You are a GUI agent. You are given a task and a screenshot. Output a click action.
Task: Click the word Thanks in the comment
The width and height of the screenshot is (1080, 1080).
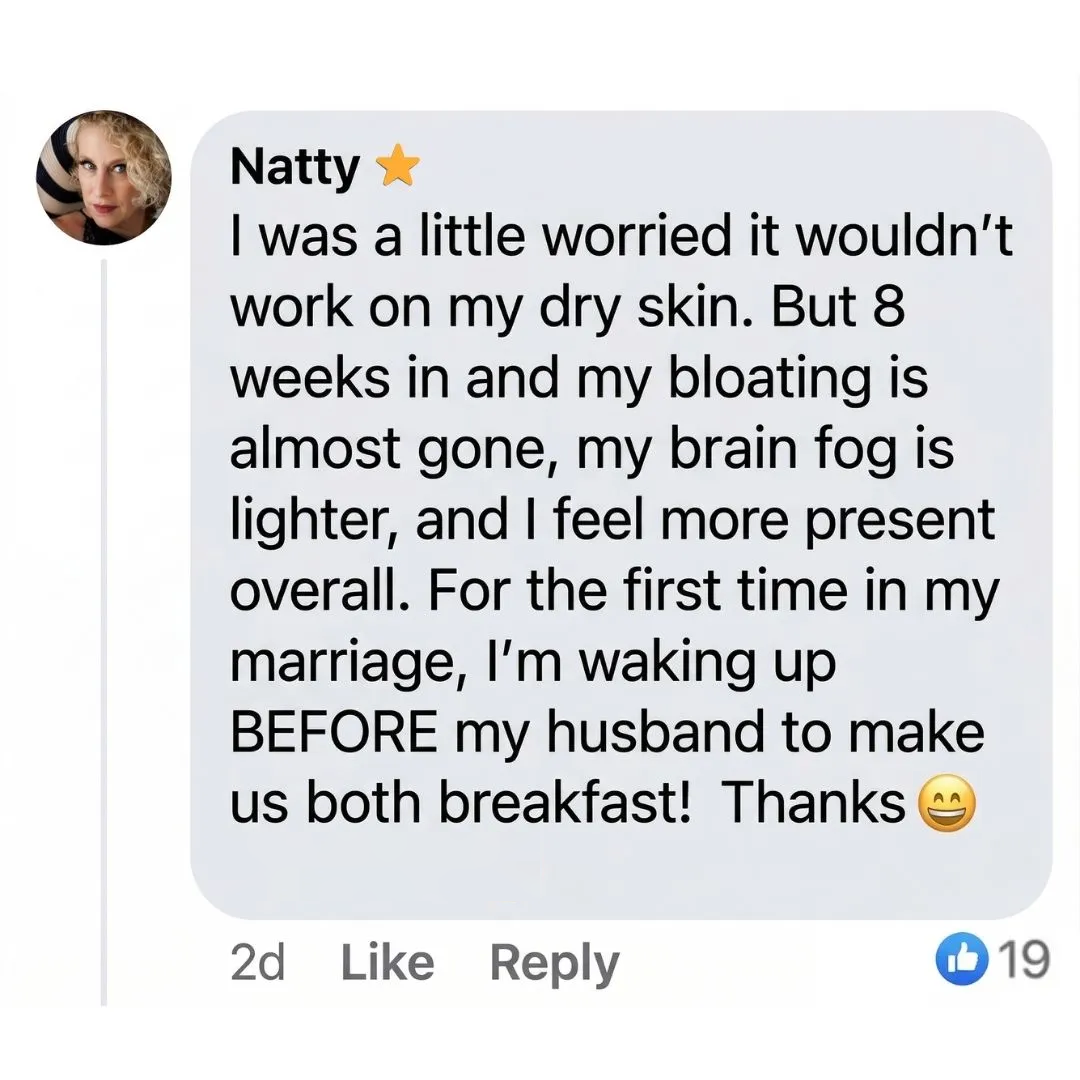pyautogui.click(x=813, y=802)
